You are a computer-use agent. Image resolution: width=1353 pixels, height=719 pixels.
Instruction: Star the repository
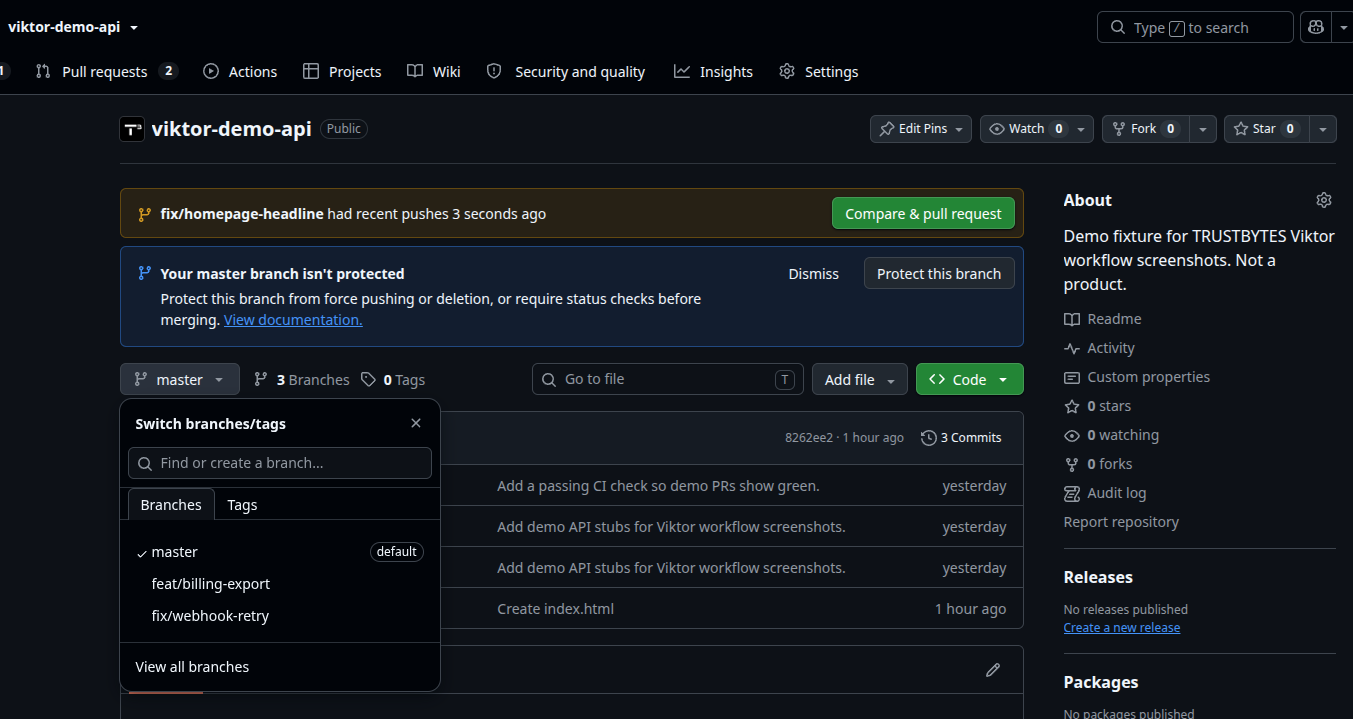(1266, 129)
